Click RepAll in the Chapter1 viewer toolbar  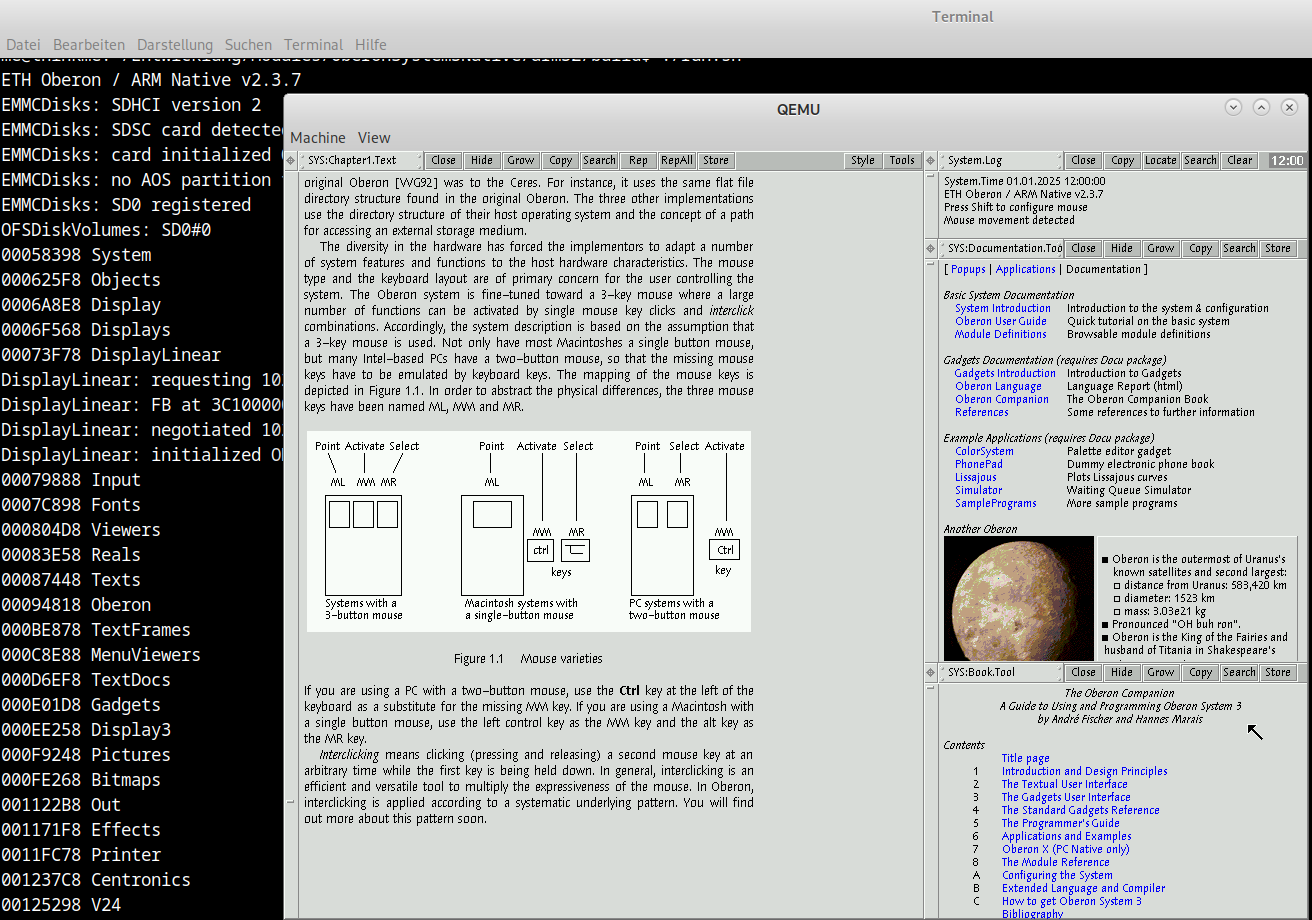(677, 159)
